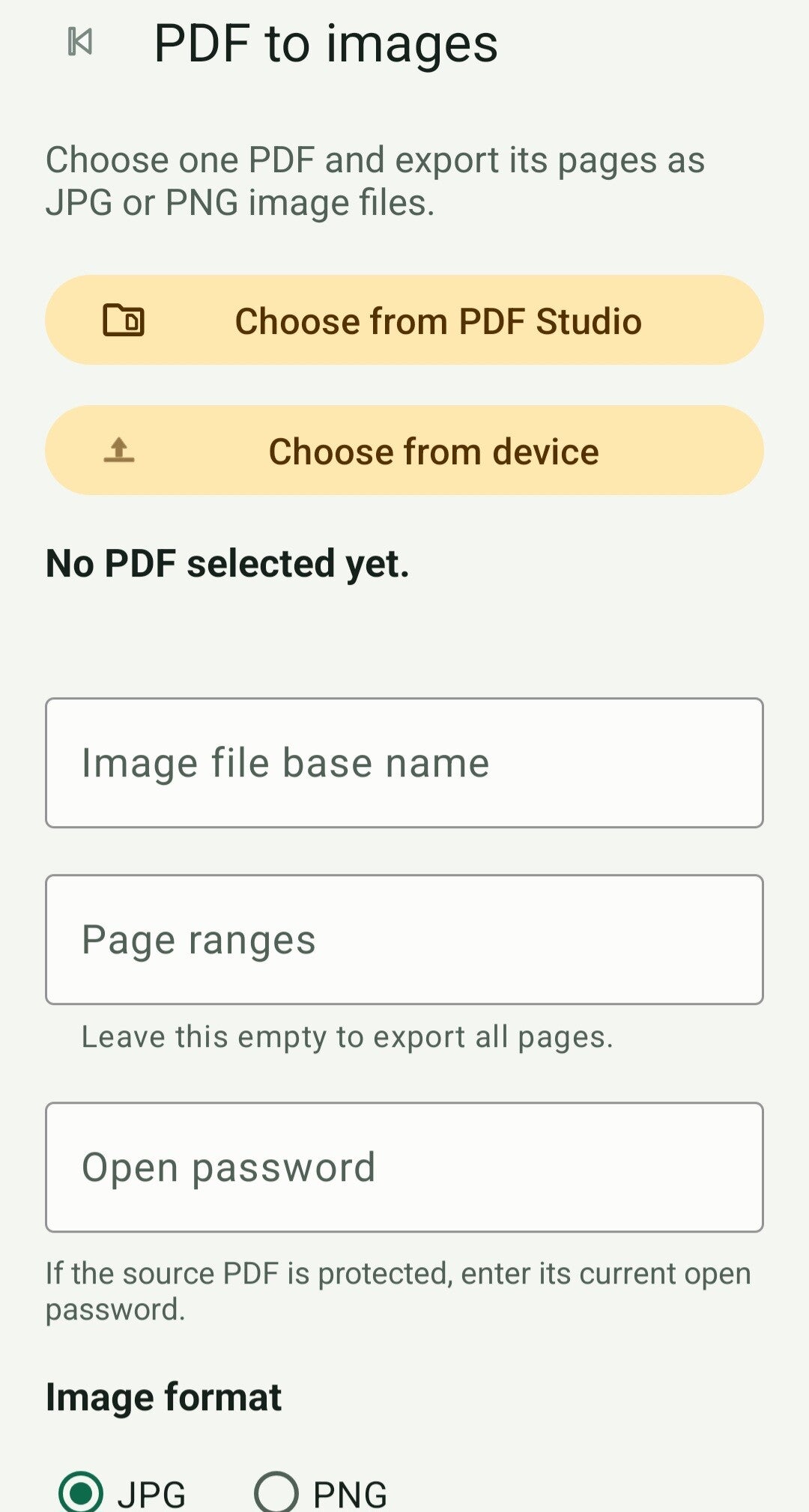Tap the back arrow icon beside the title
The image size is (809, 1512).
[80, 42]
